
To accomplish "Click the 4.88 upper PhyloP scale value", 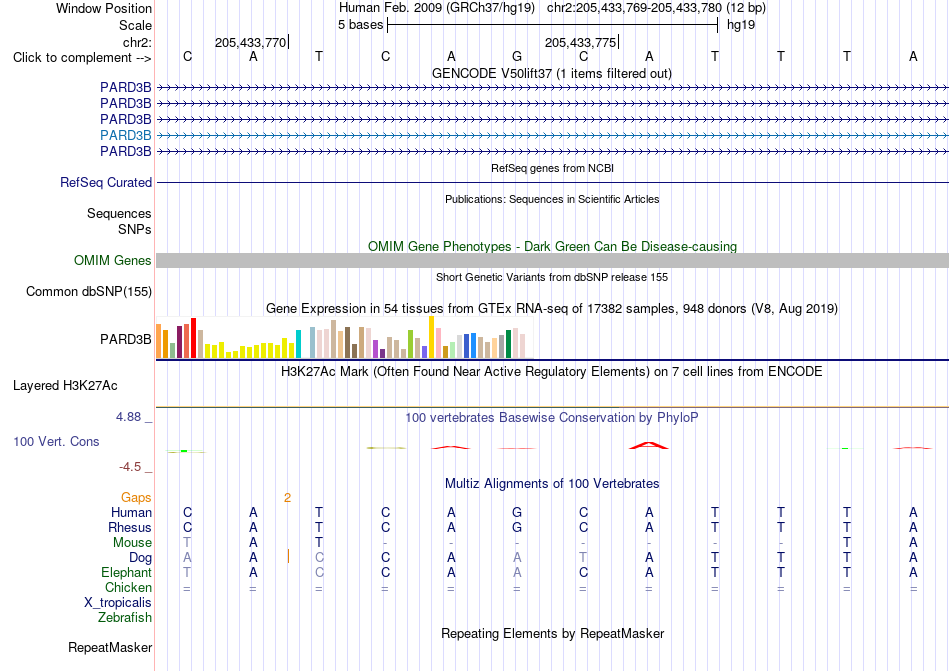I will coord(128,417).
